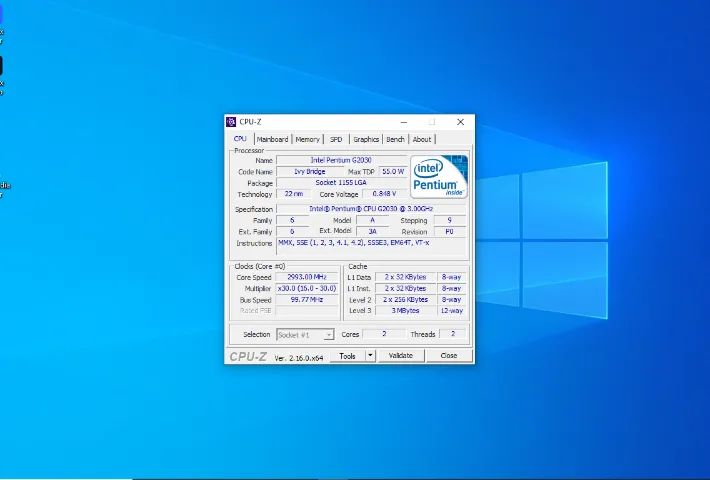
Task: Click the Revision value P0
Action: coord(450,231)
